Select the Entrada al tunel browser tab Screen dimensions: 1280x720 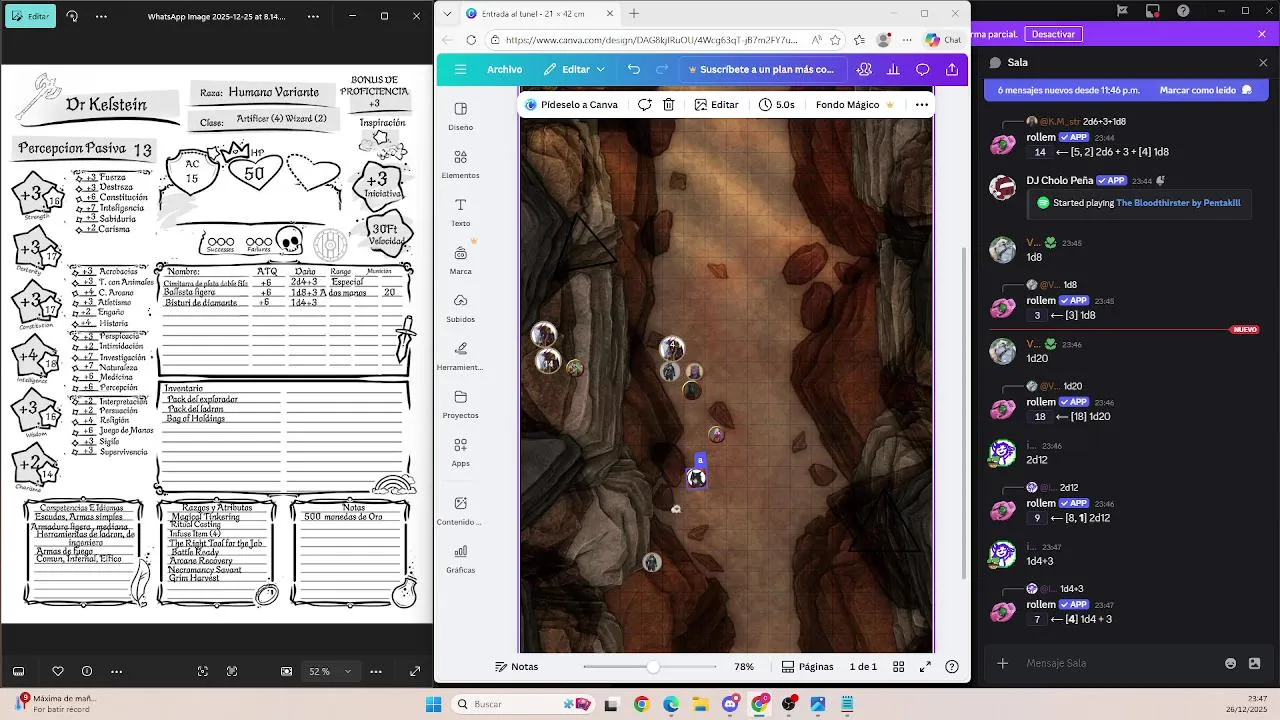click(x=538, y=13)
